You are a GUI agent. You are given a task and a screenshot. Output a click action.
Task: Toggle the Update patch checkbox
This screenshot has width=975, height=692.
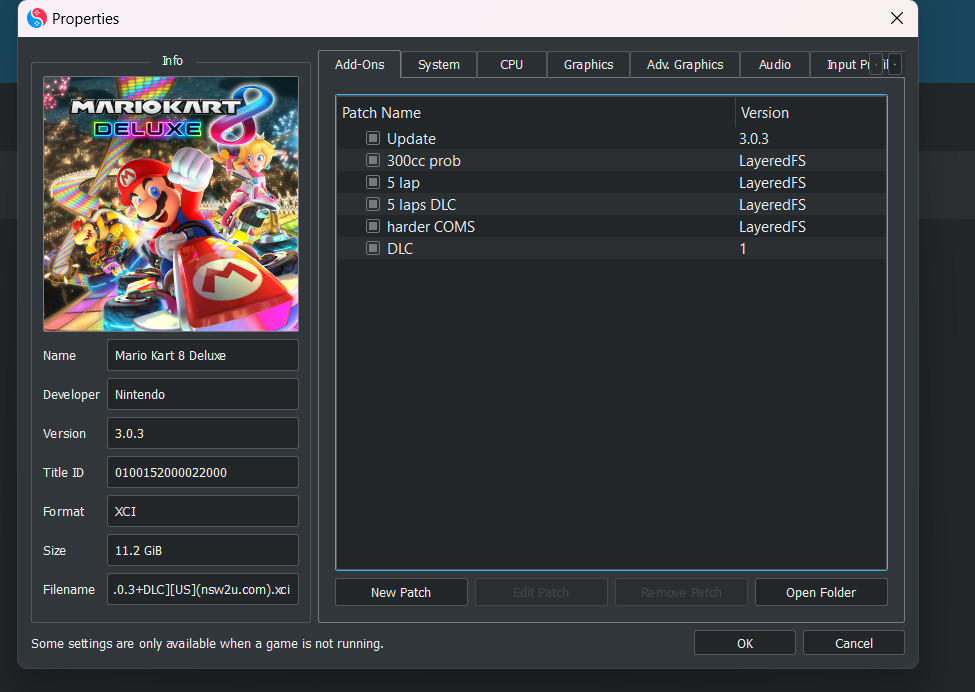pos(372,138)
